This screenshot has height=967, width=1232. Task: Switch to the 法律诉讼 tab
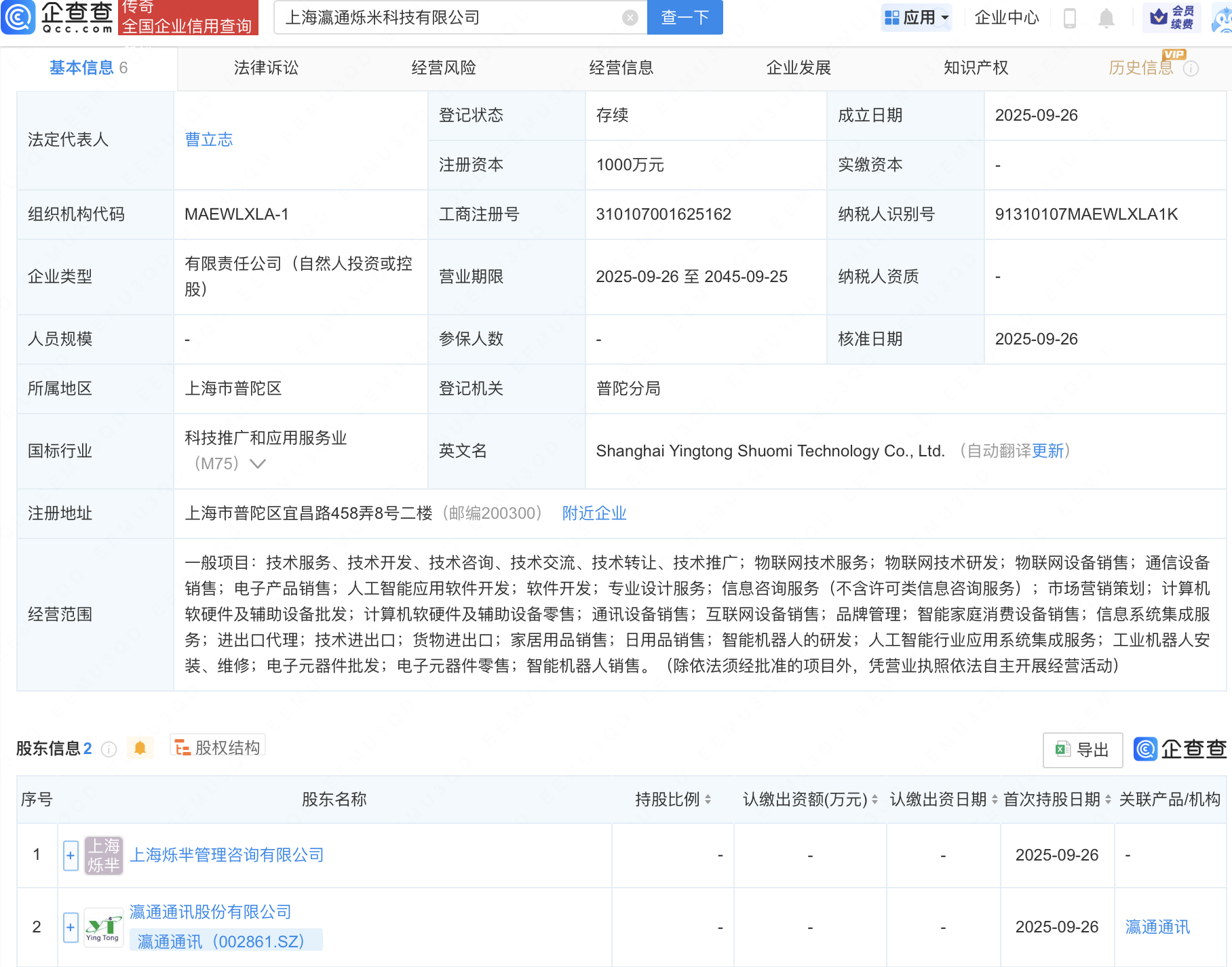(x=266, y=68)
